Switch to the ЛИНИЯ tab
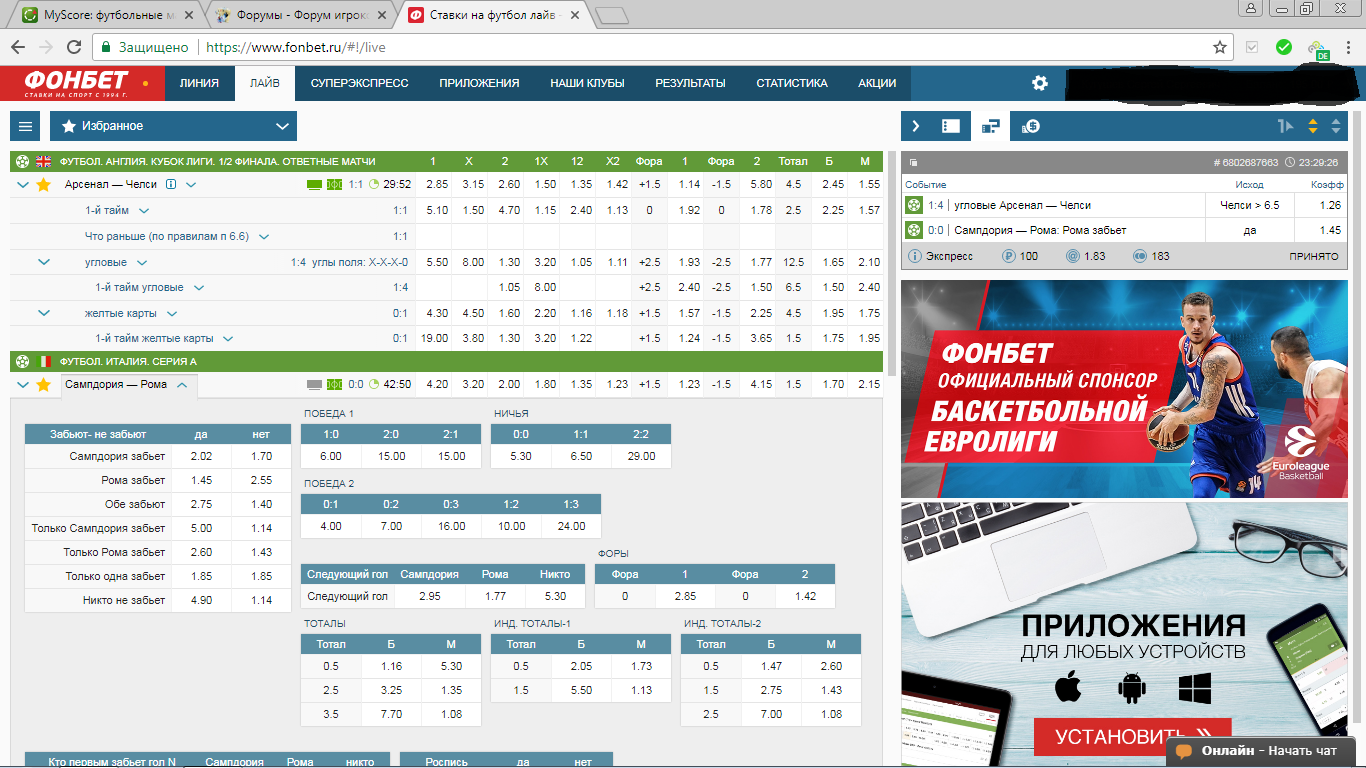This screenshot has height=768, width=1366. point(199,83)
